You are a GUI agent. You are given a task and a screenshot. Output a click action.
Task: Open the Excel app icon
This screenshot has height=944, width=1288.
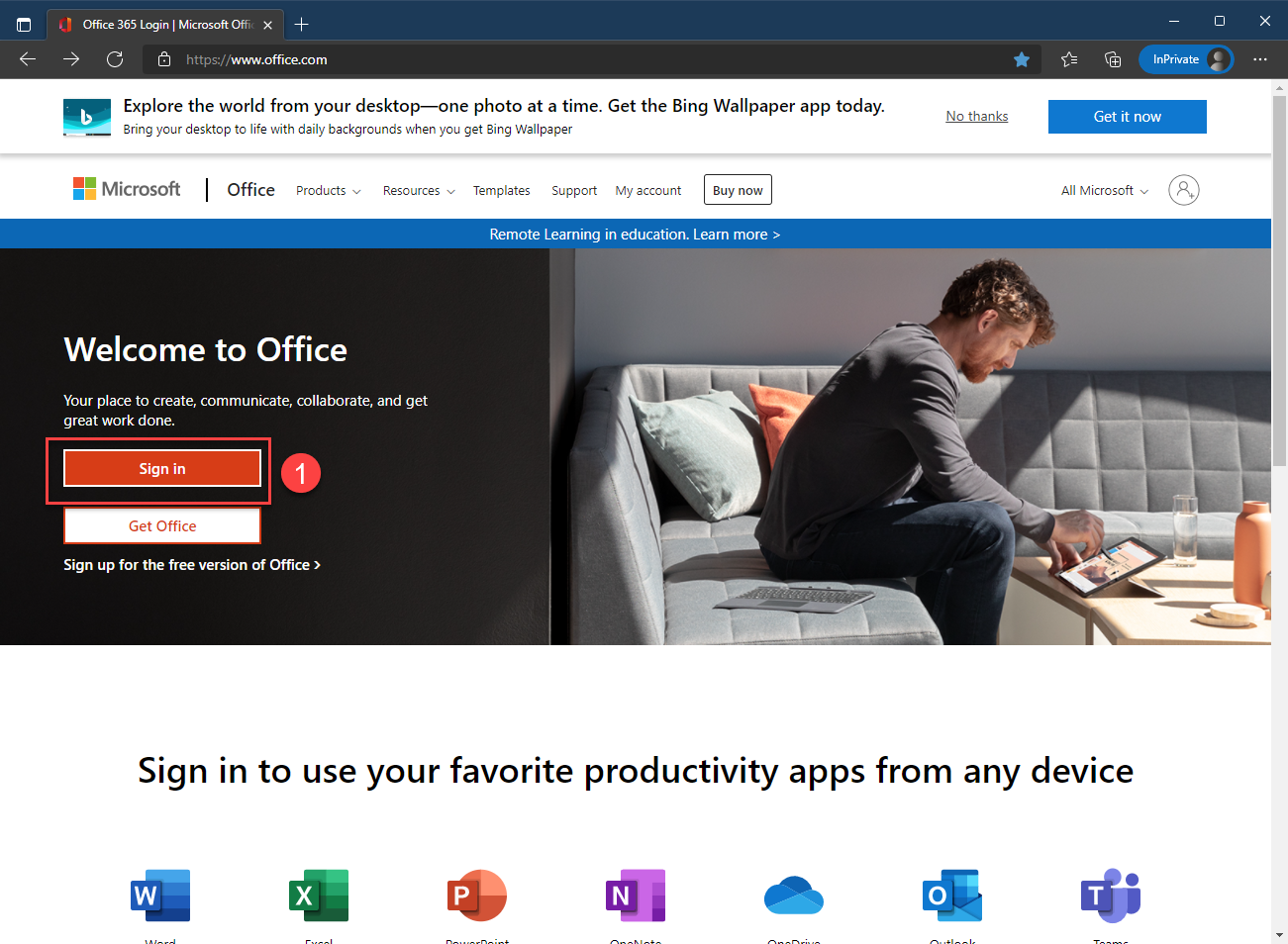(319, 895)
